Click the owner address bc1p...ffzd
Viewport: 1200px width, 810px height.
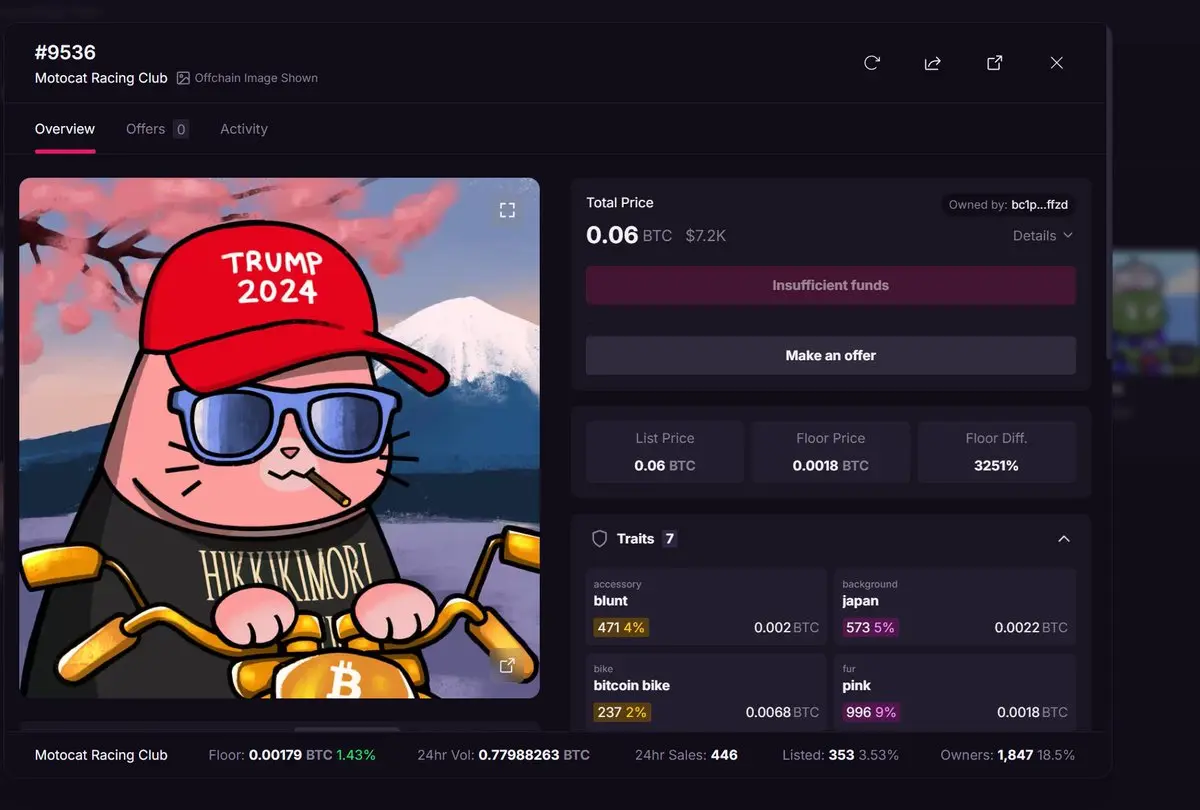pyautogui.click(x=1040, y=205)
